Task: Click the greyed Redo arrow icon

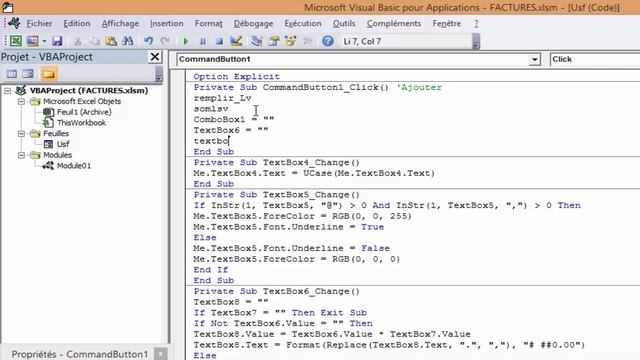Action: tap(165, 41)
